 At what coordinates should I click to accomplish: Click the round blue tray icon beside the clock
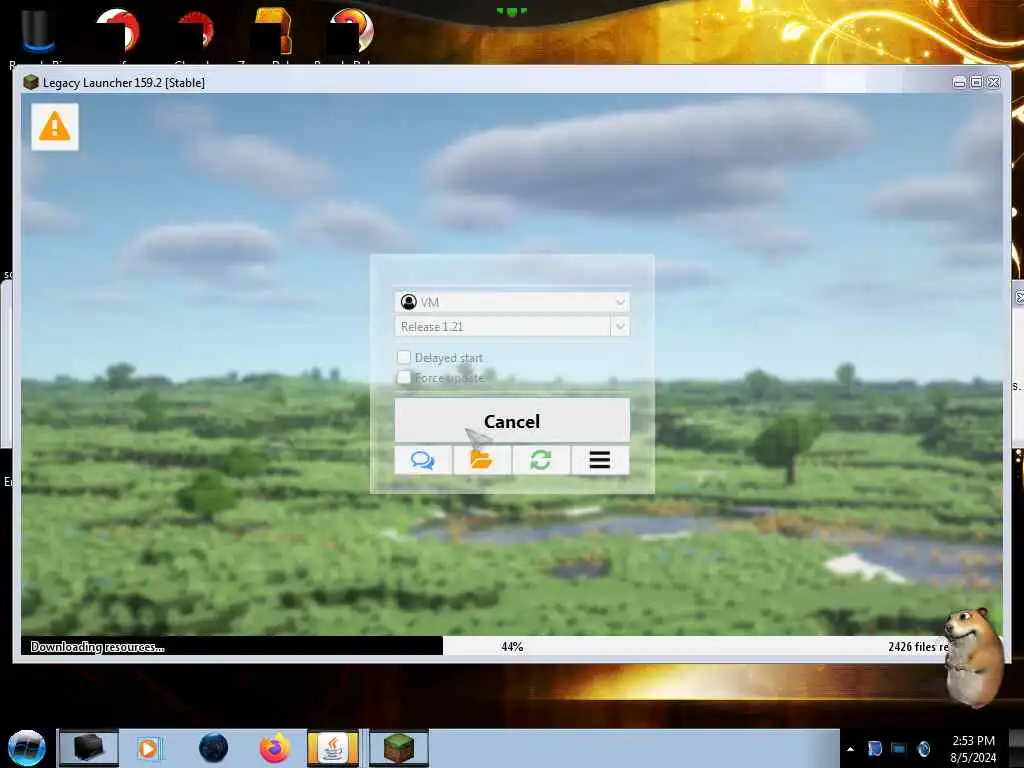(923, 748)
